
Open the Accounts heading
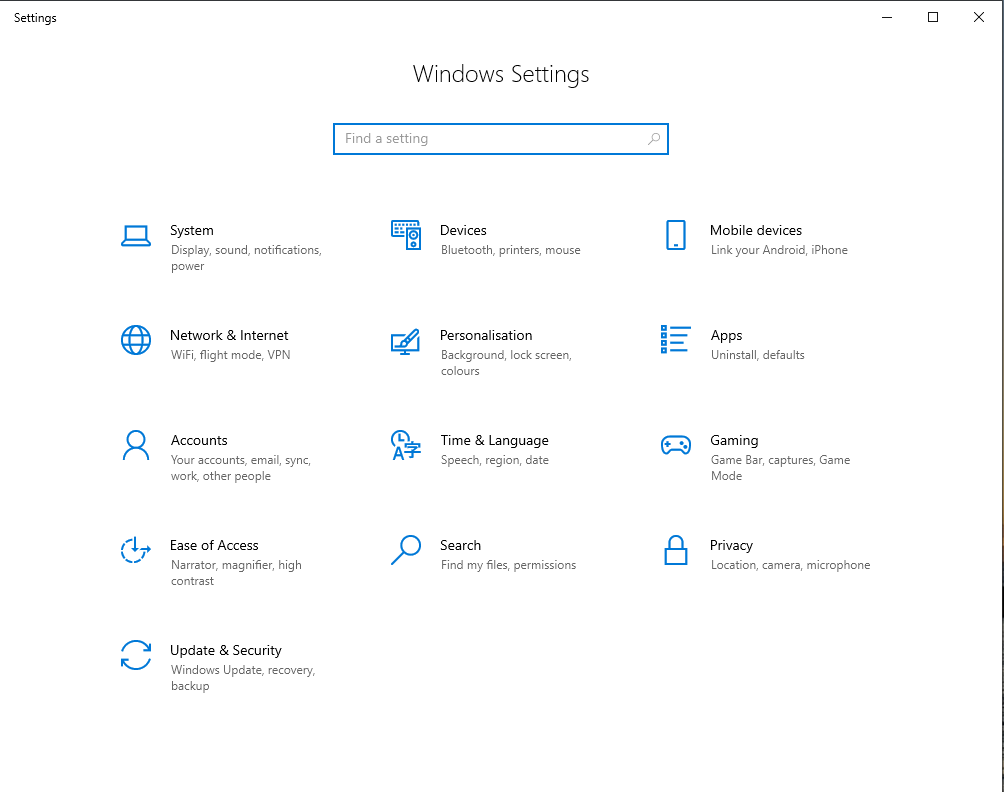pos(199,440)
